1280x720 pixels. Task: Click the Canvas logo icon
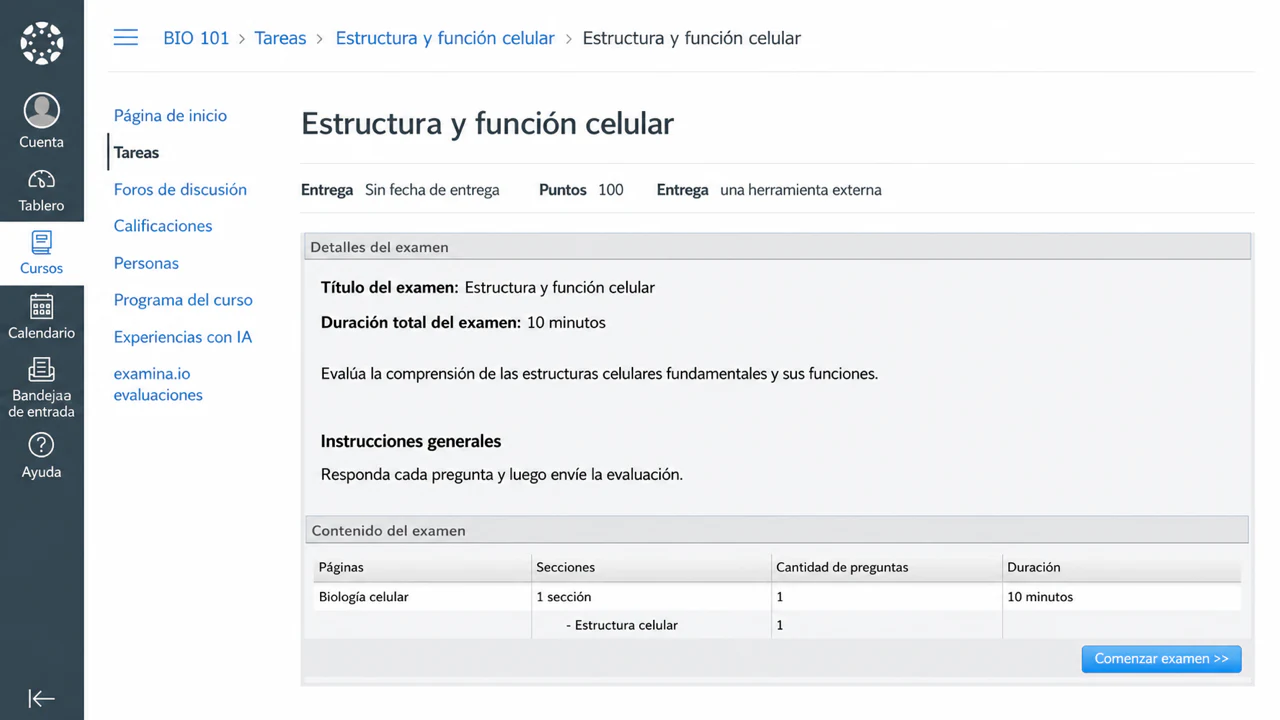pos(42,43)
